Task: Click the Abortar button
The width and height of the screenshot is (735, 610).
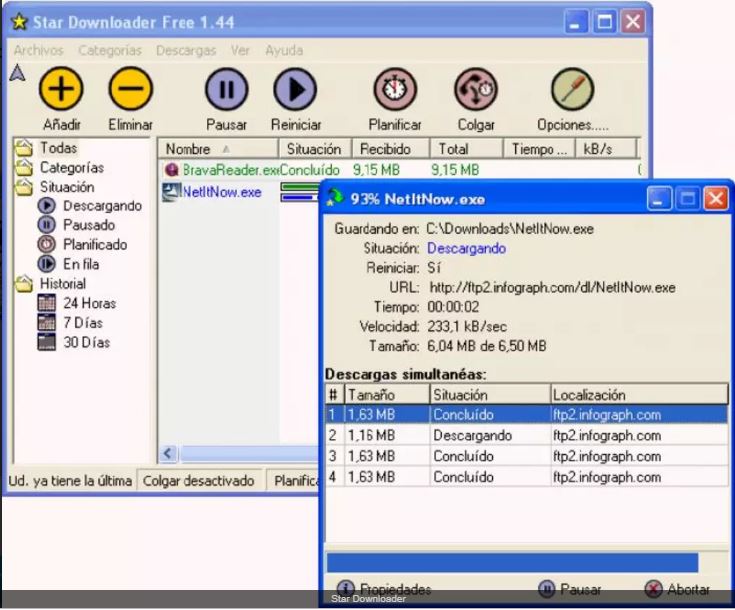Action: (677, 589)
